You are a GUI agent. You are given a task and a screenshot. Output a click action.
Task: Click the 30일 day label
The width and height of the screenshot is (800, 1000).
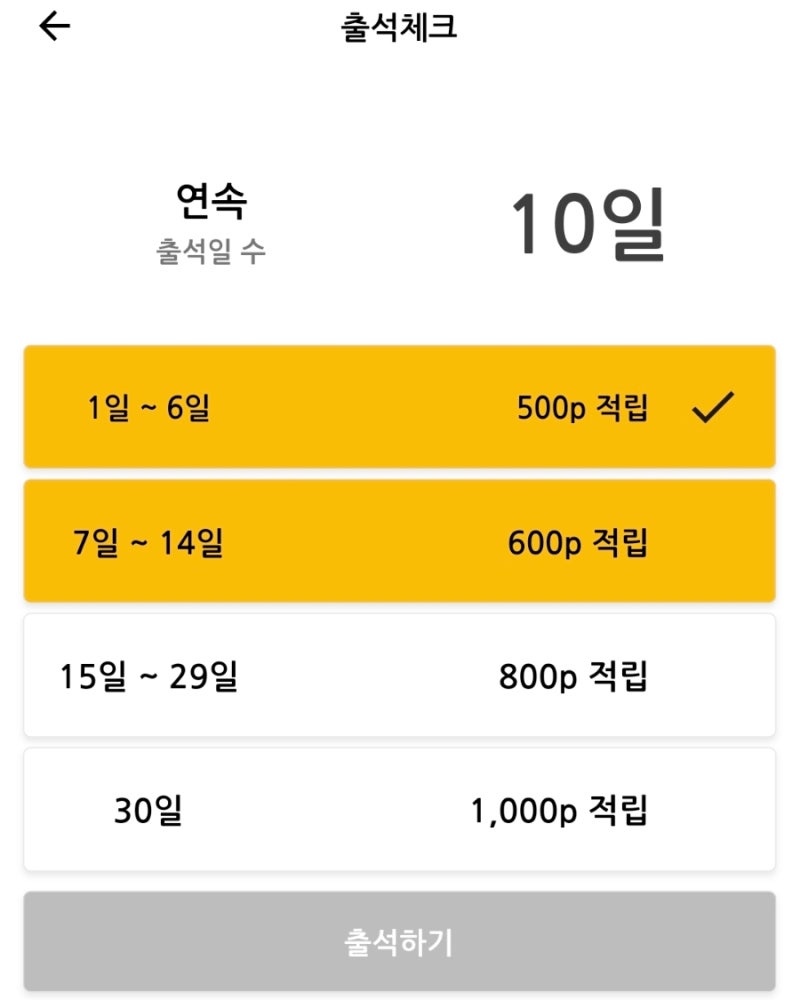point(149,811)
